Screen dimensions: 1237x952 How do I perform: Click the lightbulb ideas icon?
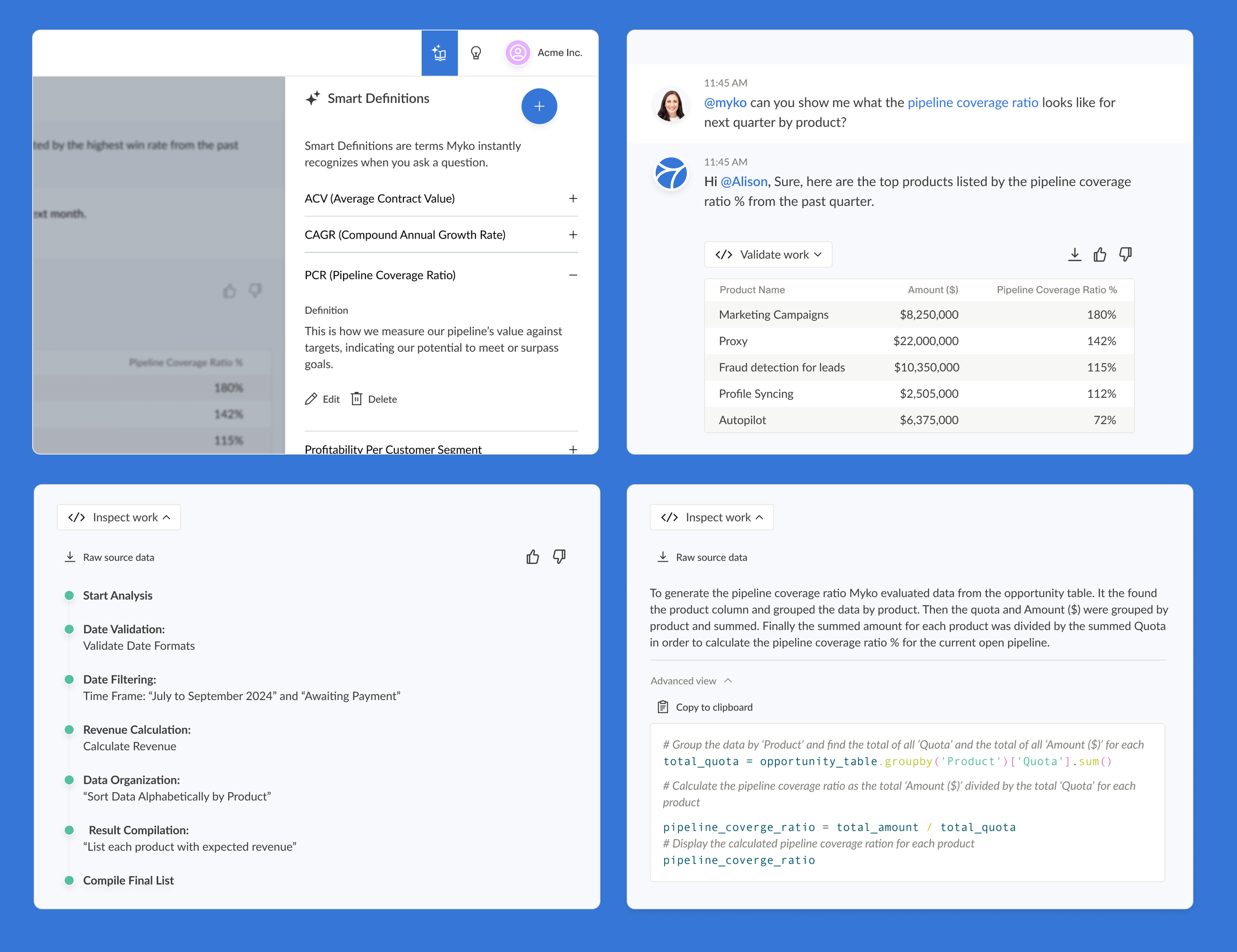point(476,52)
